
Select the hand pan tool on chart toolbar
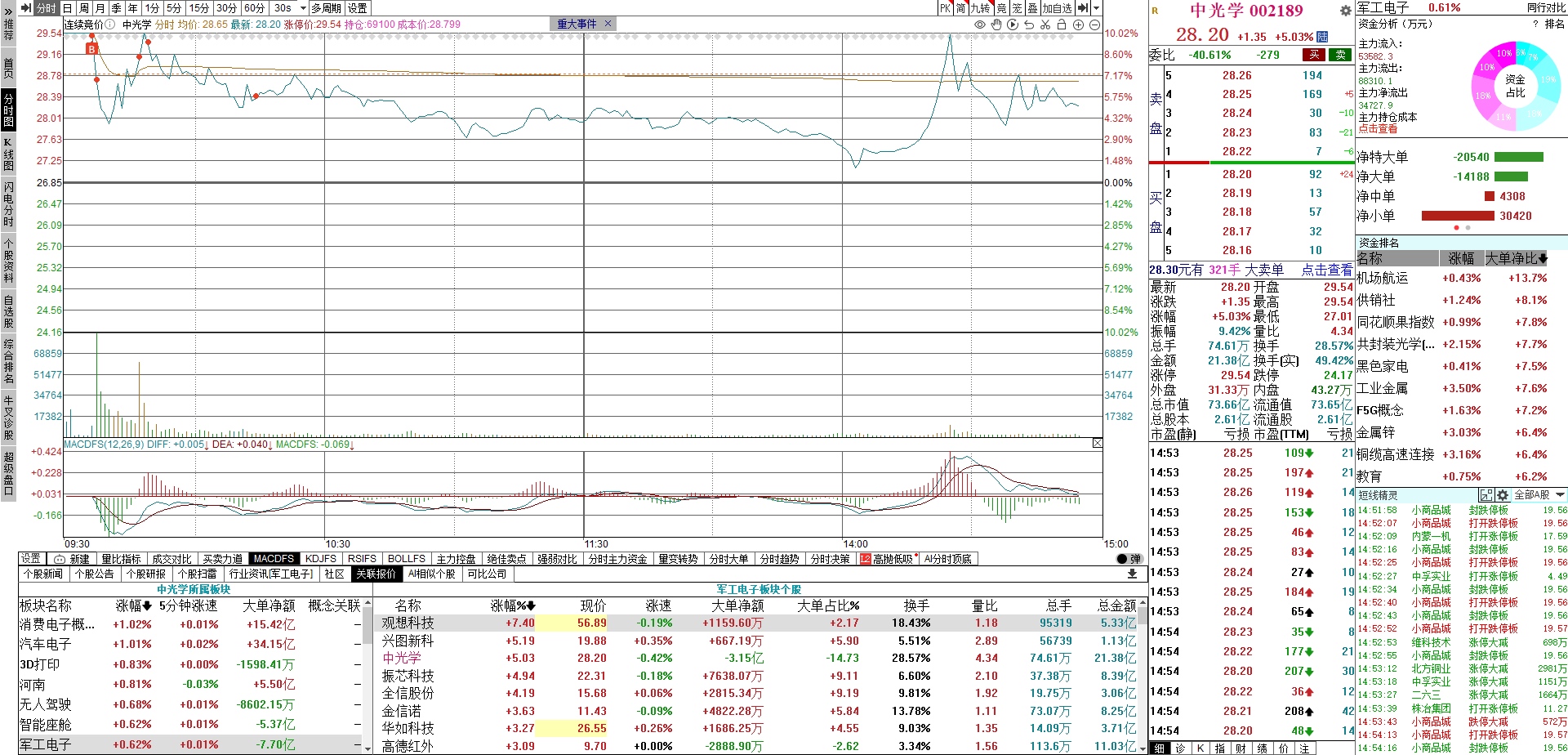coord(996,25)
